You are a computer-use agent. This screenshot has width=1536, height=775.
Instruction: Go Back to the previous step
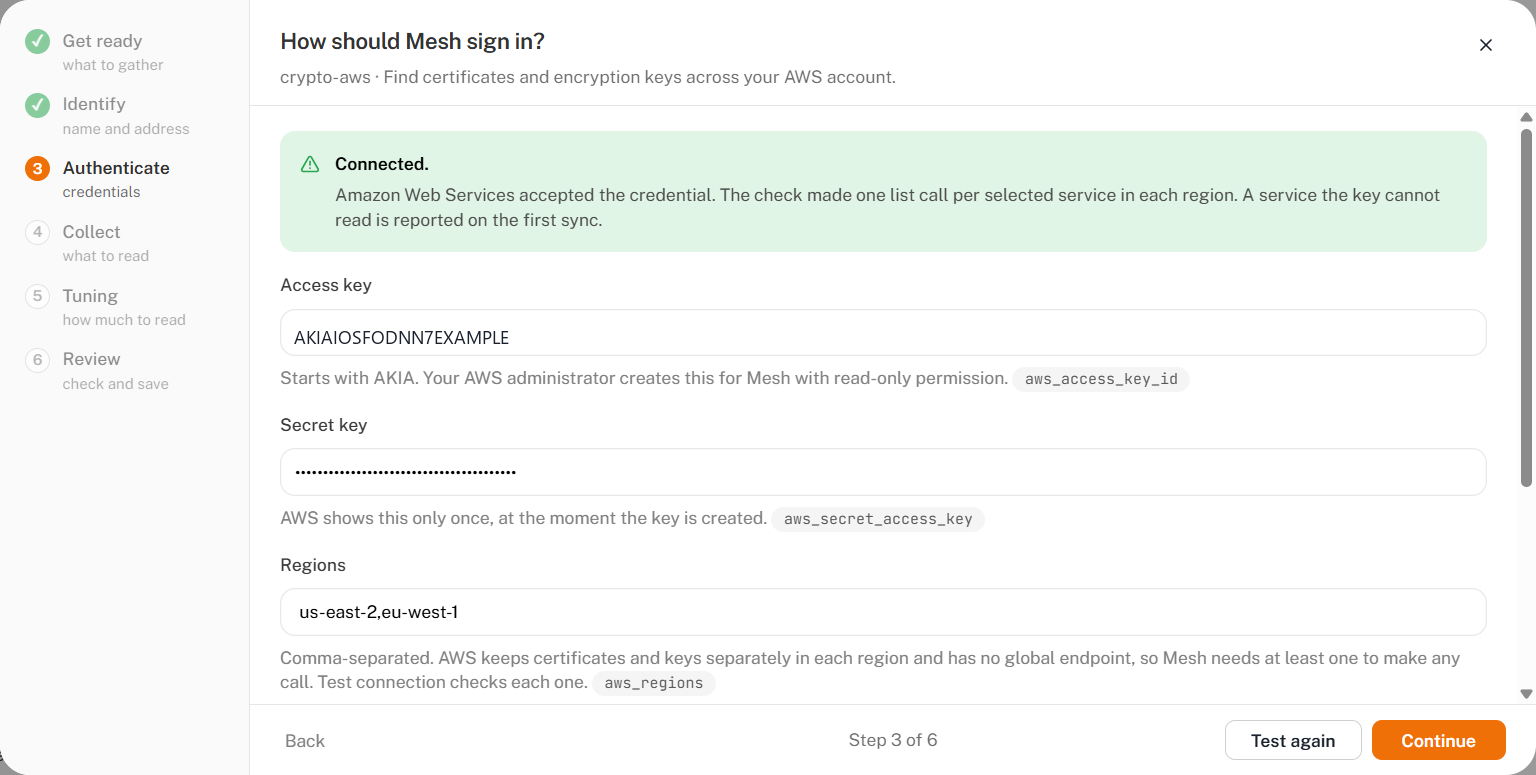(305, 741)
